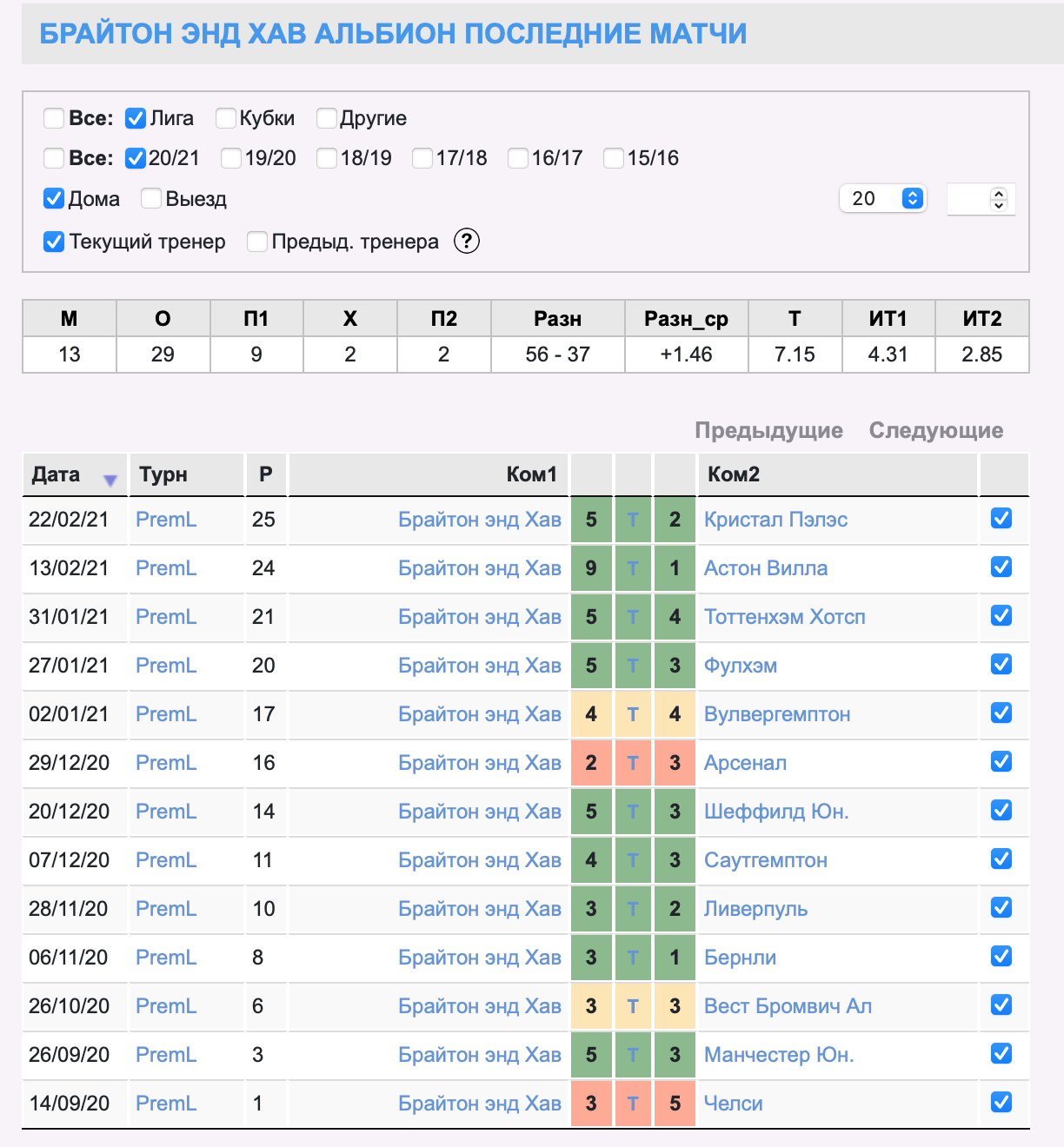Open Арсенал team link
Screen dimensions: 1064x1147
click(x=745, y=763)
